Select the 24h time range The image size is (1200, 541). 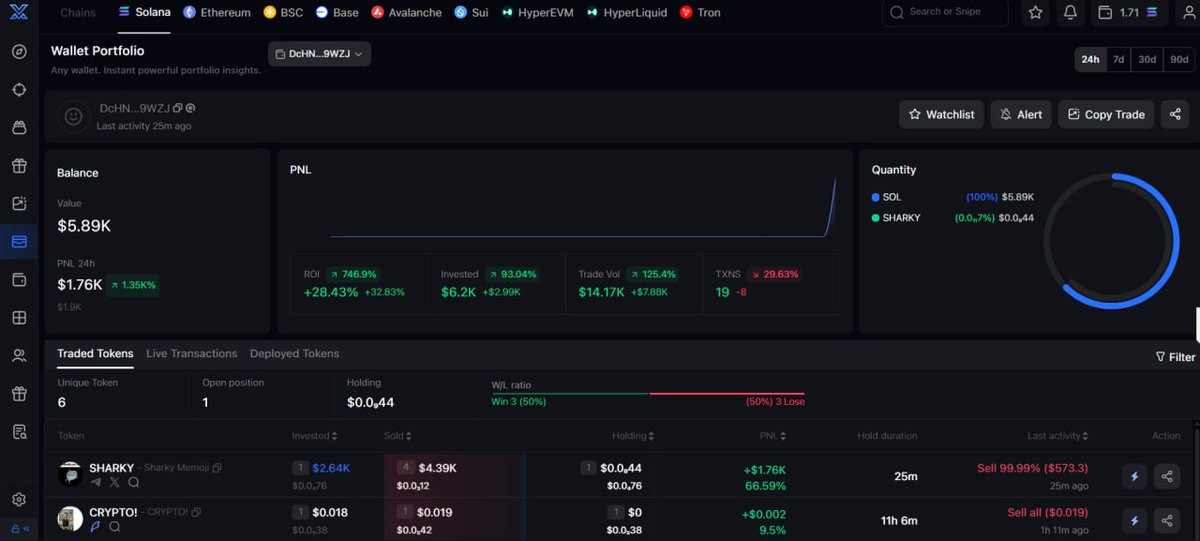(1090, 59)
